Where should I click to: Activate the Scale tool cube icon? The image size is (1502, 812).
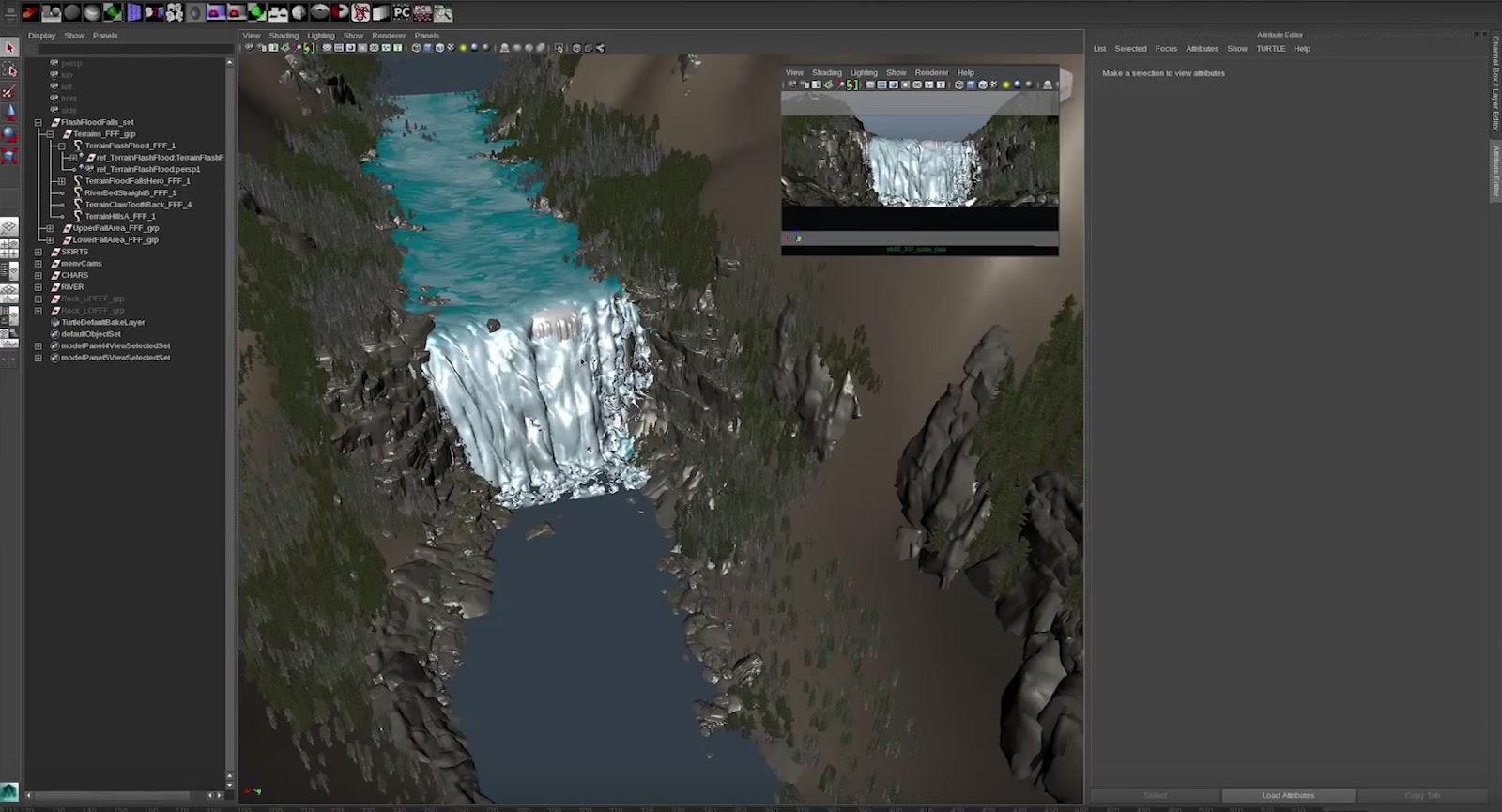(10, 156)
